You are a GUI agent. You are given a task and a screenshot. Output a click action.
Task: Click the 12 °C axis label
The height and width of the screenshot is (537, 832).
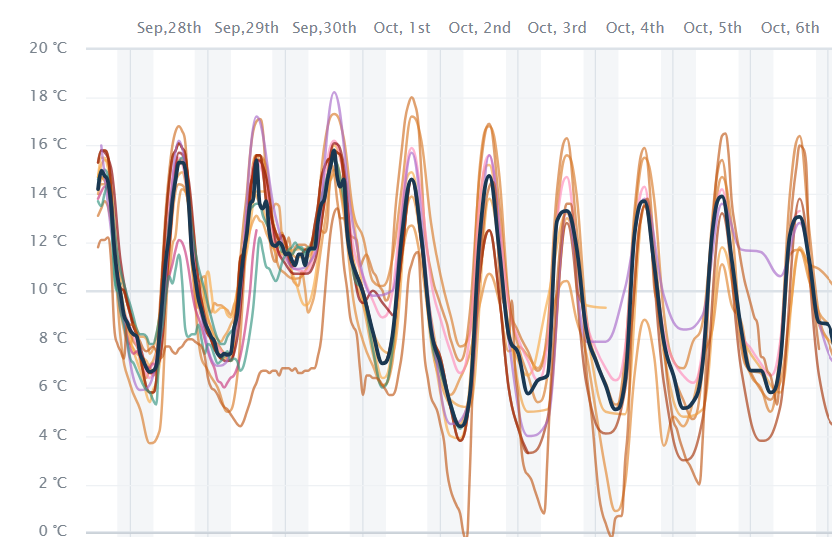click(x=48, y=241)
